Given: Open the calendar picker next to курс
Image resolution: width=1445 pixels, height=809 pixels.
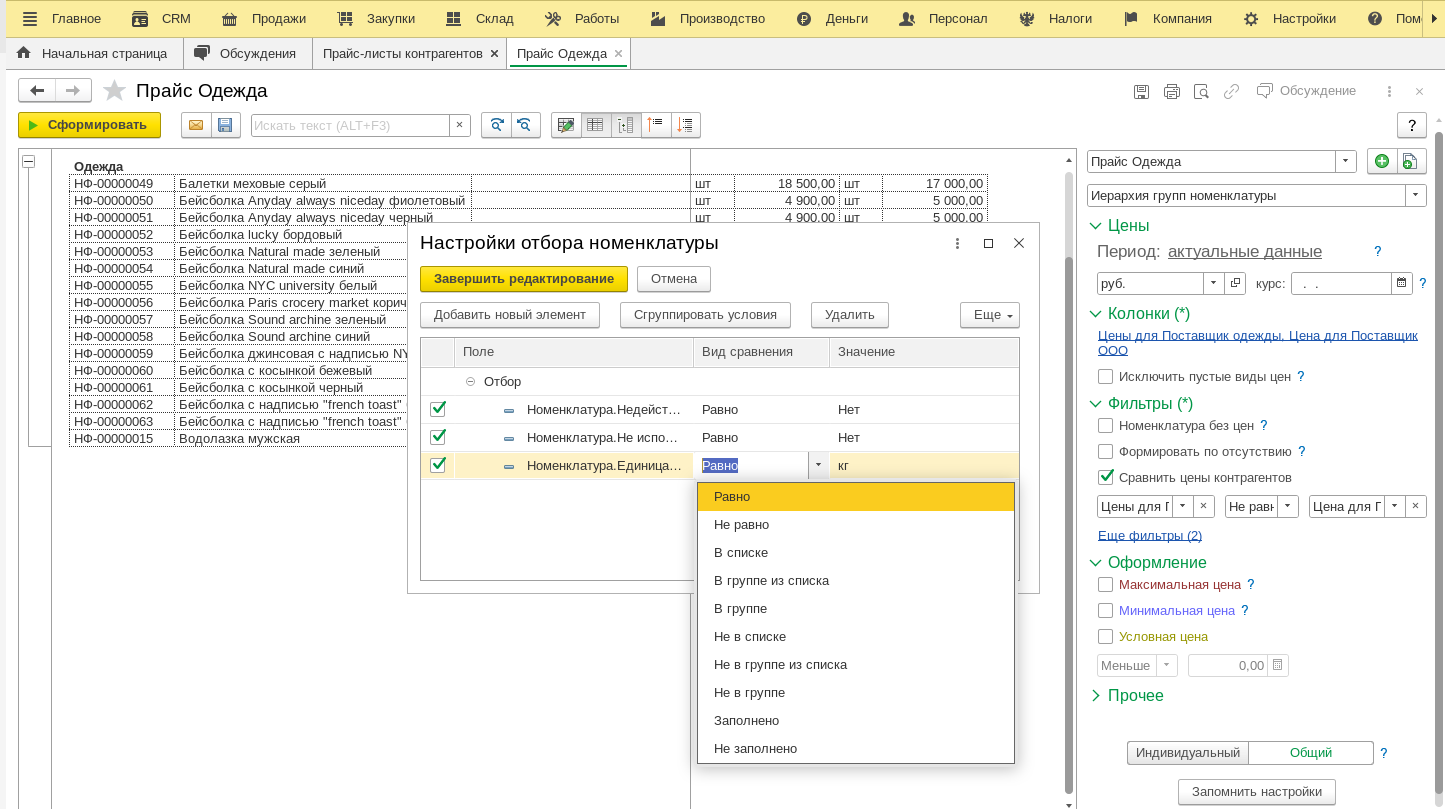Looking at the screenshot, I should [x=1401, y=283].
